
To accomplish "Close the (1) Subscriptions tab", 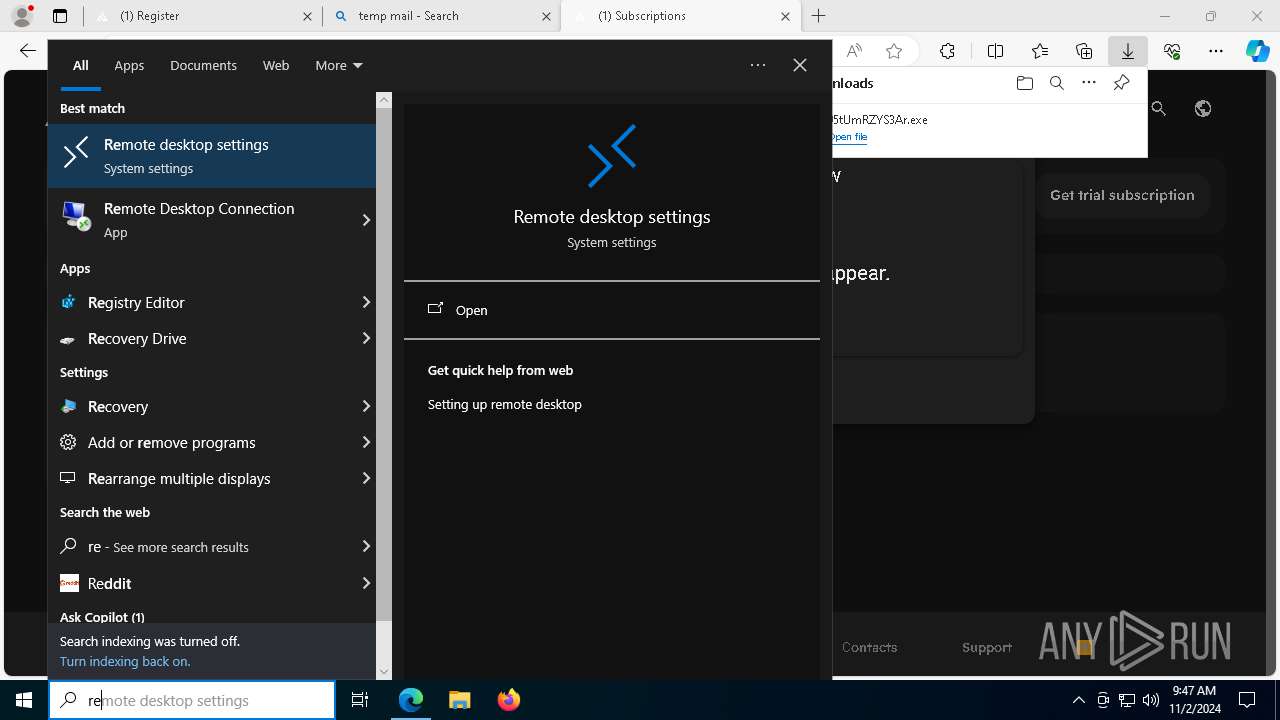I will pyautogui.click(x=785, y=16).
